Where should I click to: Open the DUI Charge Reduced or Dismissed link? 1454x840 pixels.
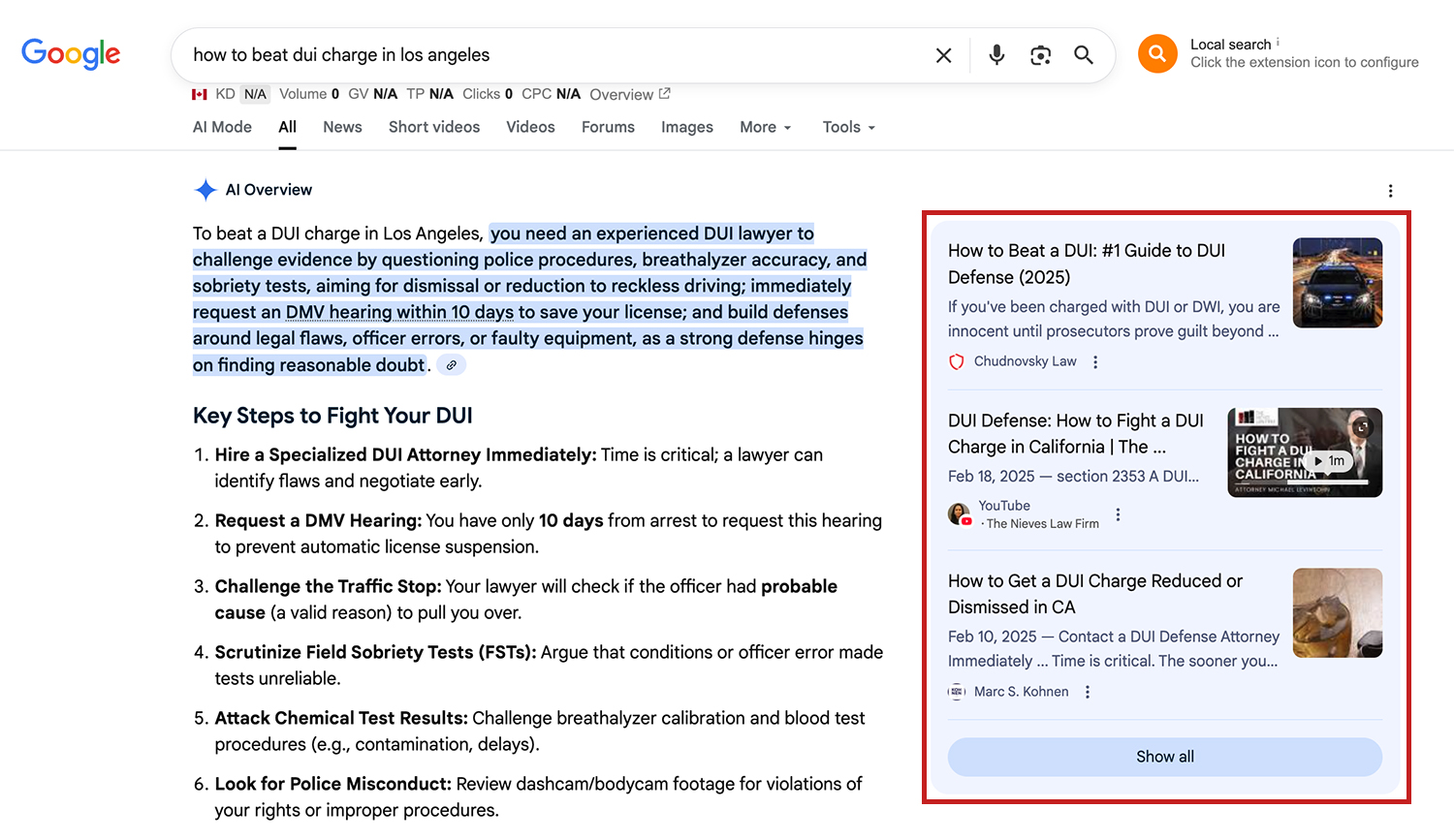(x=1094, y=593)
